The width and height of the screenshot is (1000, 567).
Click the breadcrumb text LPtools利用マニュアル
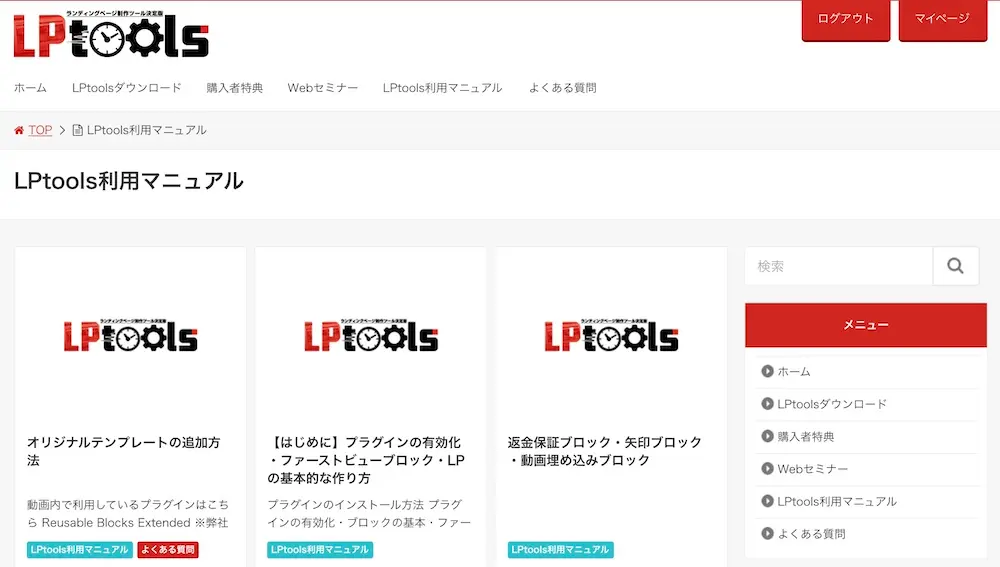pos(147,130)
